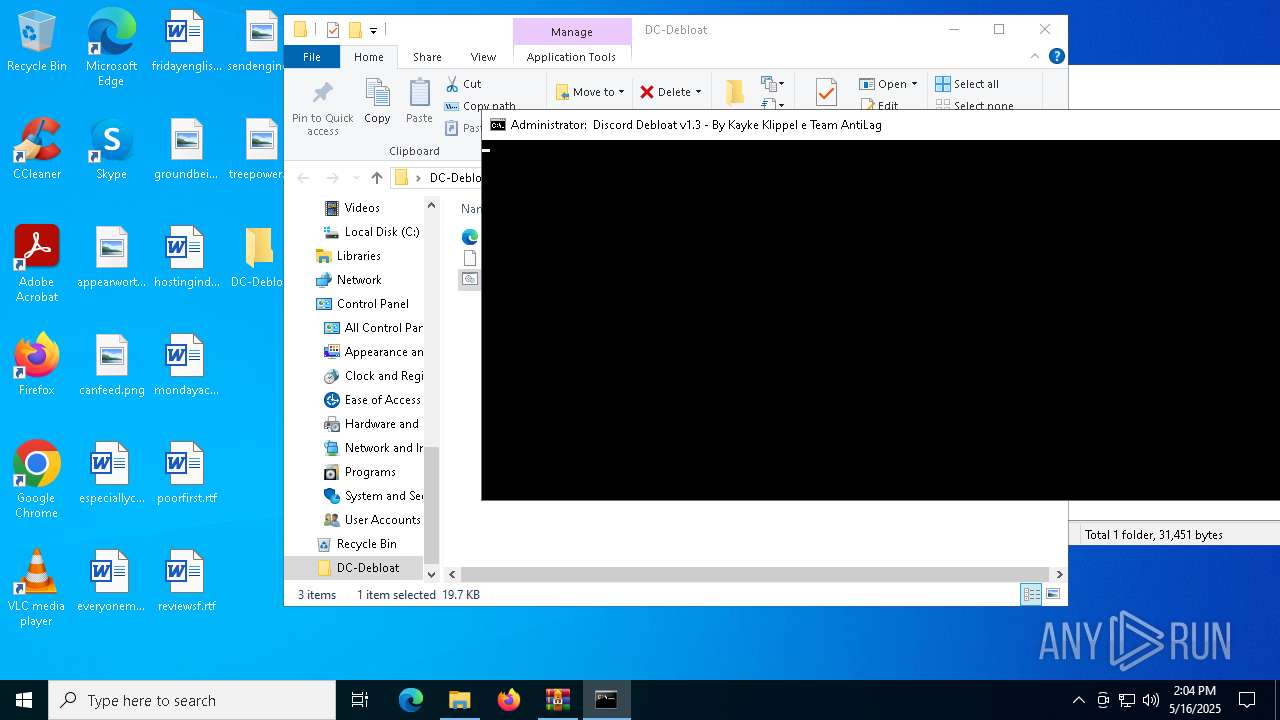Screen dimensions: 1280x720
Task: Open the recent locations dropdown in Explorer
Action: [x=355, y=178]
